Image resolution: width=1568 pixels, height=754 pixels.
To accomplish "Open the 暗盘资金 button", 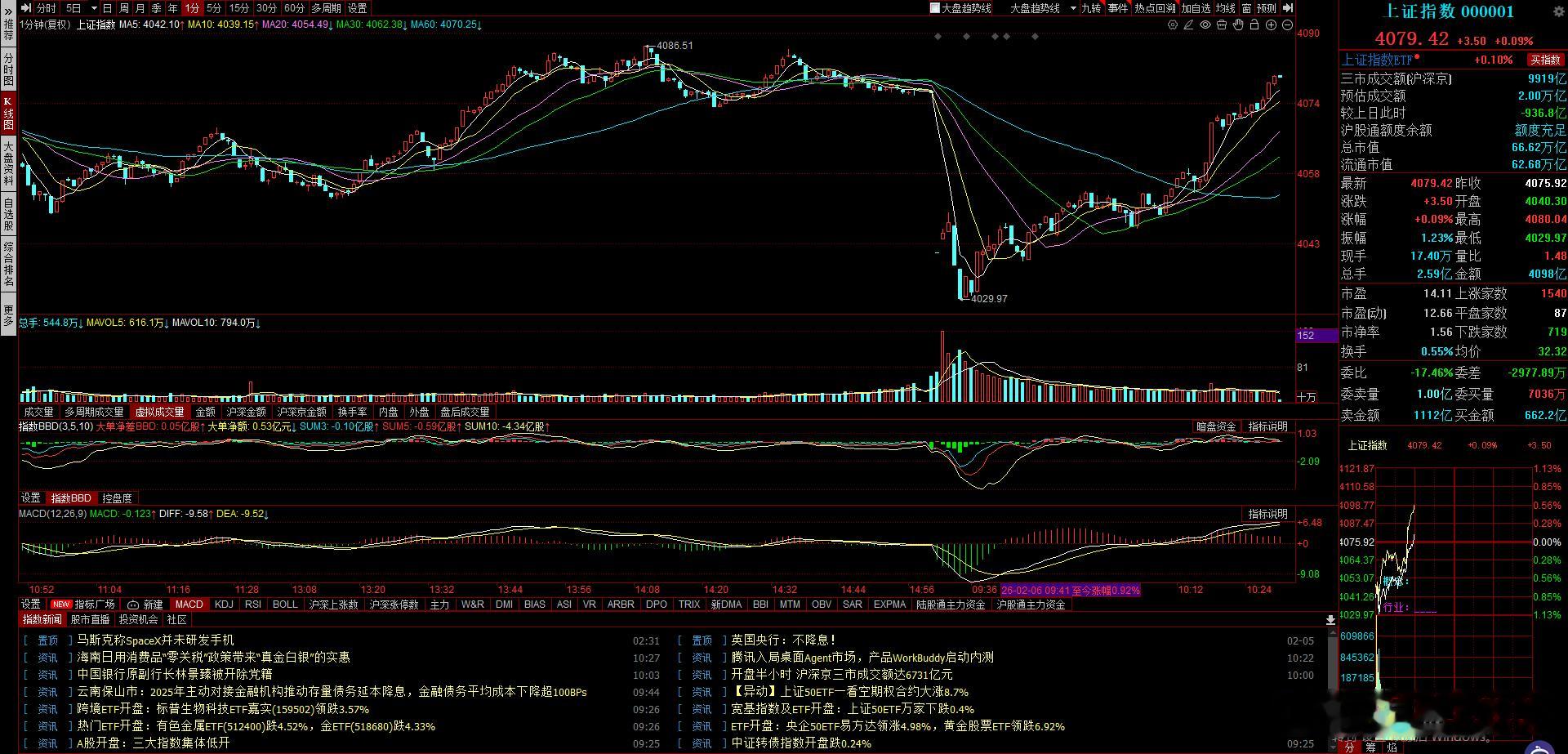I will [x=1216, y=426].
